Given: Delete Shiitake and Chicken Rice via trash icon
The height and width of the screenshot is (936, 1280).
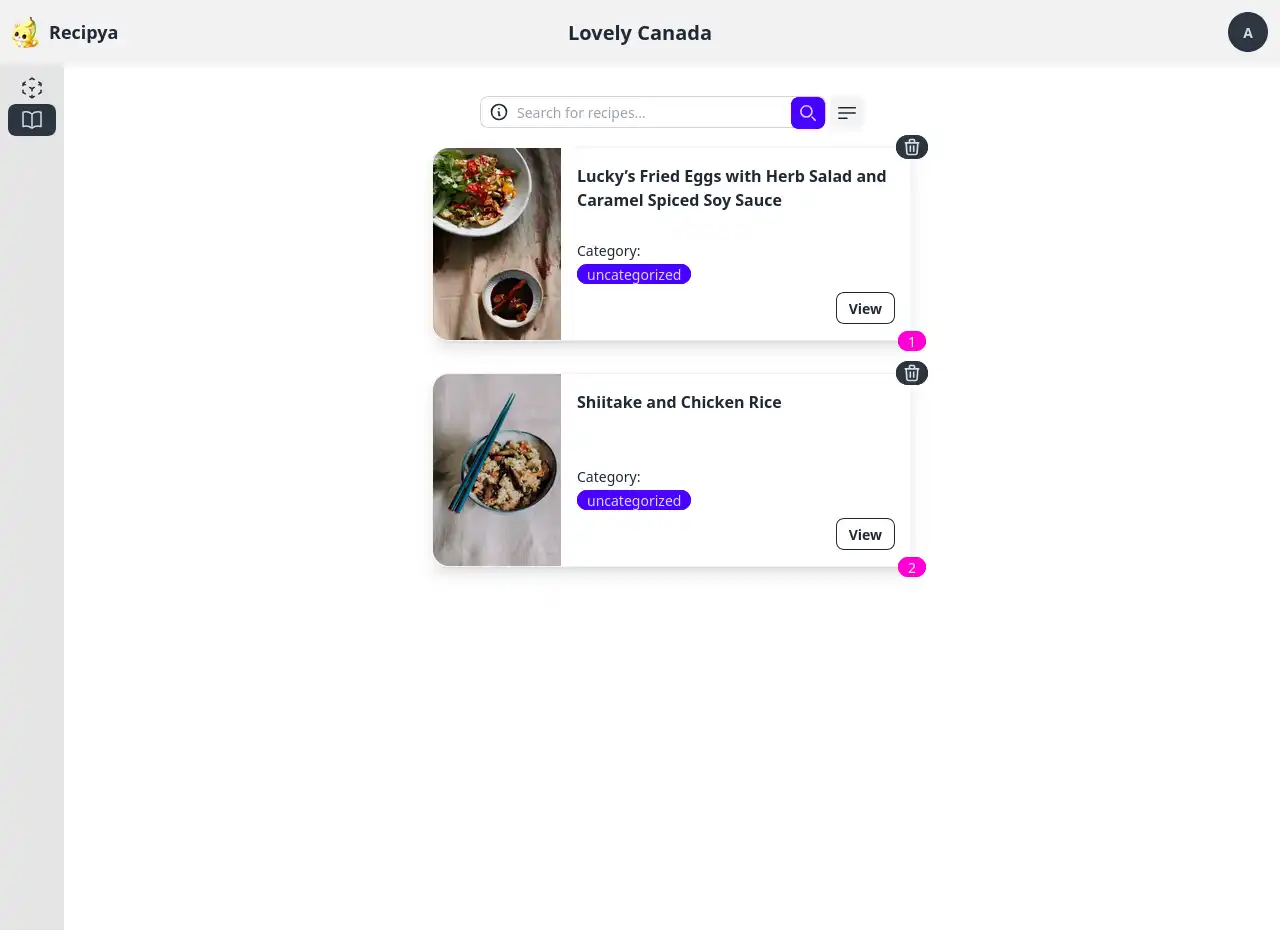Looking at the screenshot, I should pyautogui.click(x=912, y=373).
